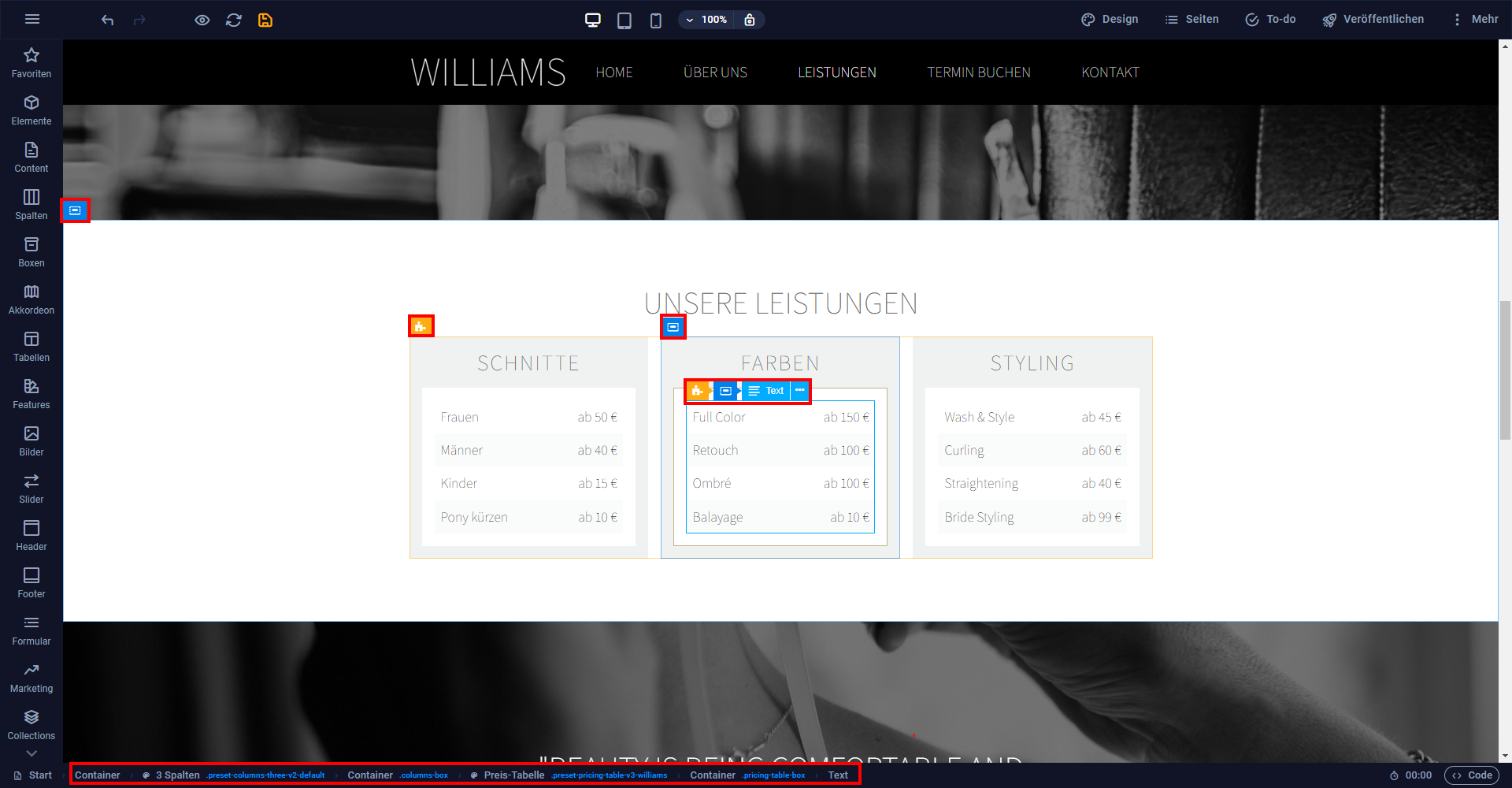Image resolution: width=1512 pixels, height=788 pixels.
Task: Open the Spalten columns panel
Action: [x=31, y=205]
